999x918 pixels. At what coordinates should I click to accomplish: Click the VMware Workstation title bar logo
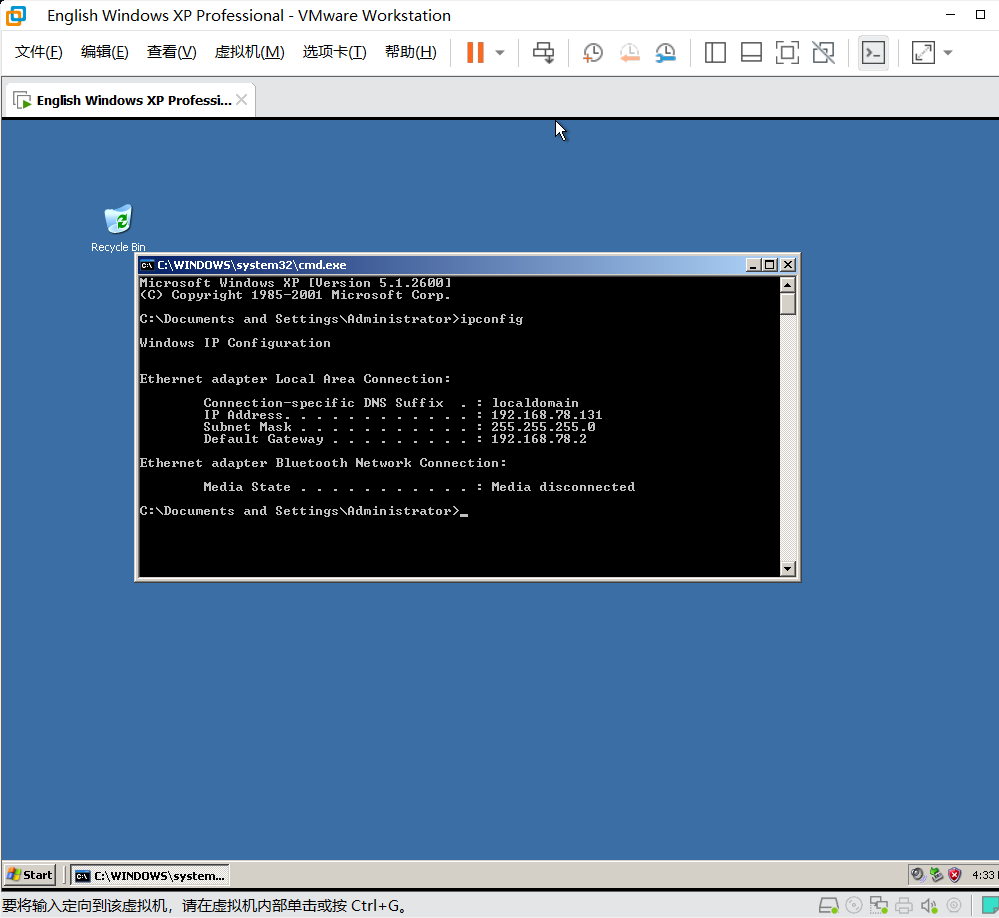pos(16,15)
